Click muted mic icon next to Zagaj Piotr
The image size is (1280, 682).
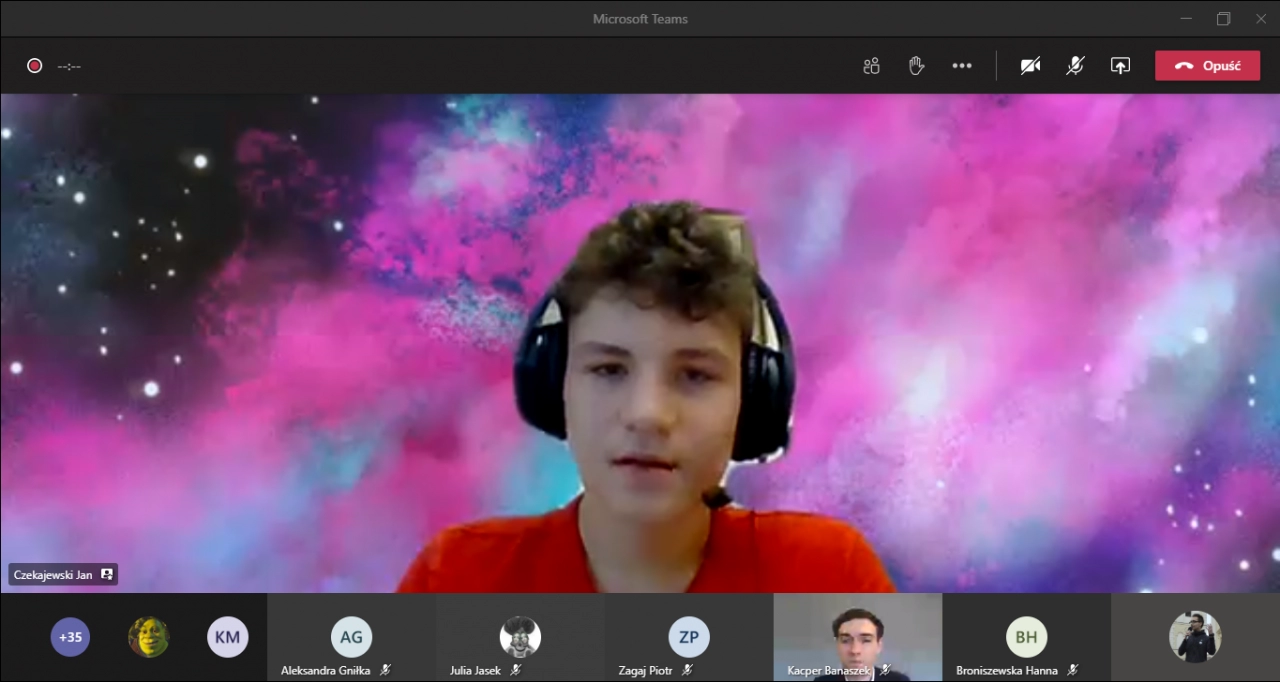[687, 670]
